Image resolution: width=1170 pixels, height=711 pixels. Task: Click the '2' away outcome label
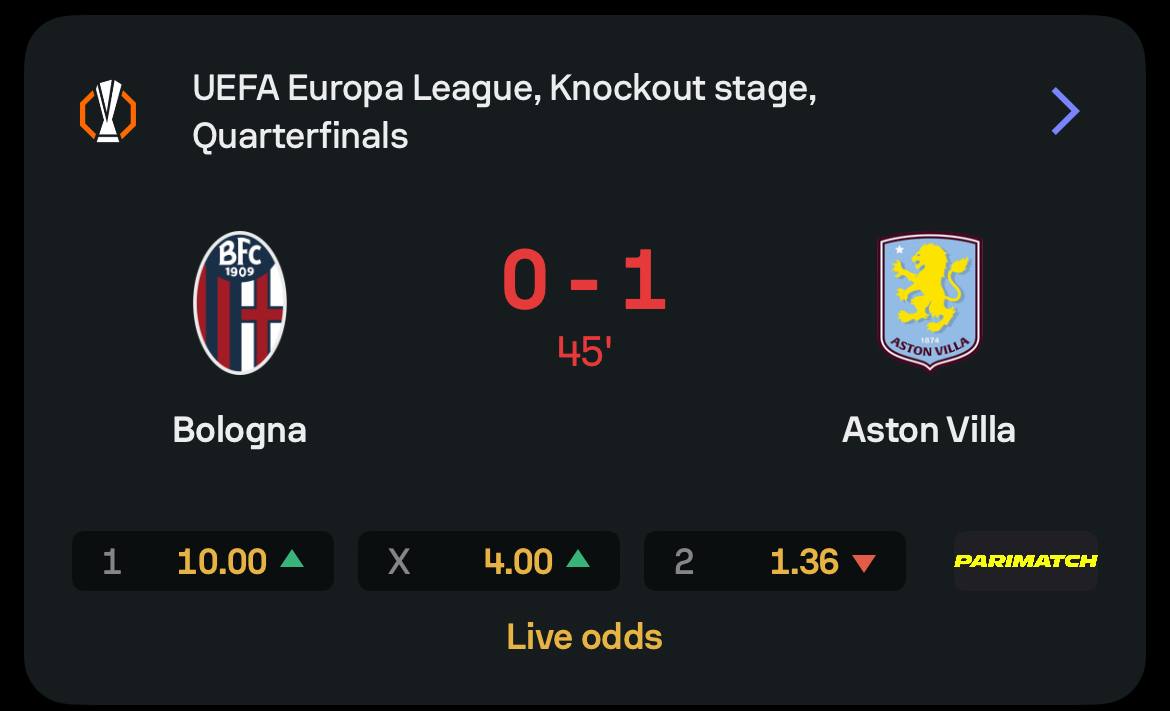684,562
